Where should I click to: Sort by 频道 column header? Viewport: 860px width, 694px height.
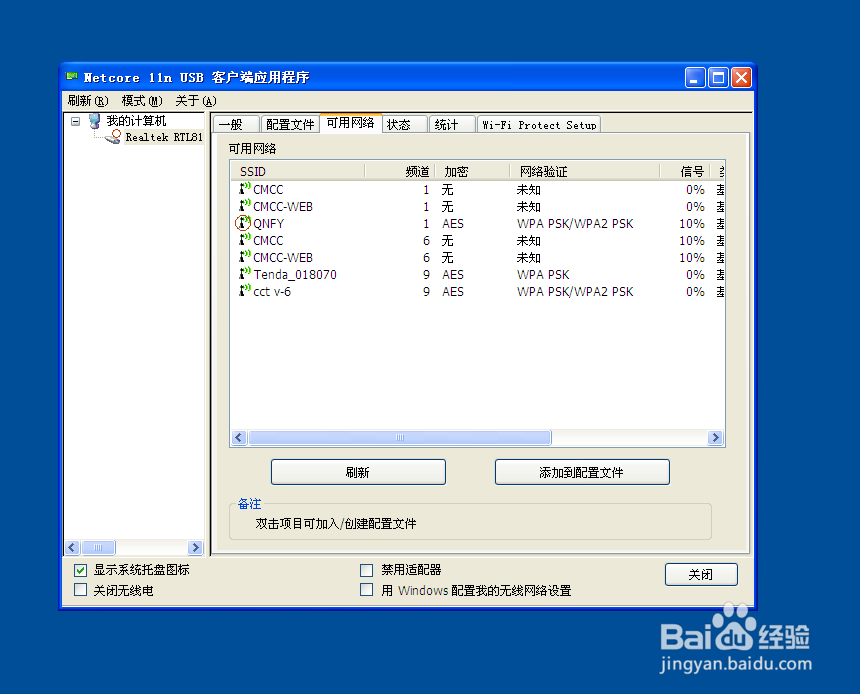(400, 172)
